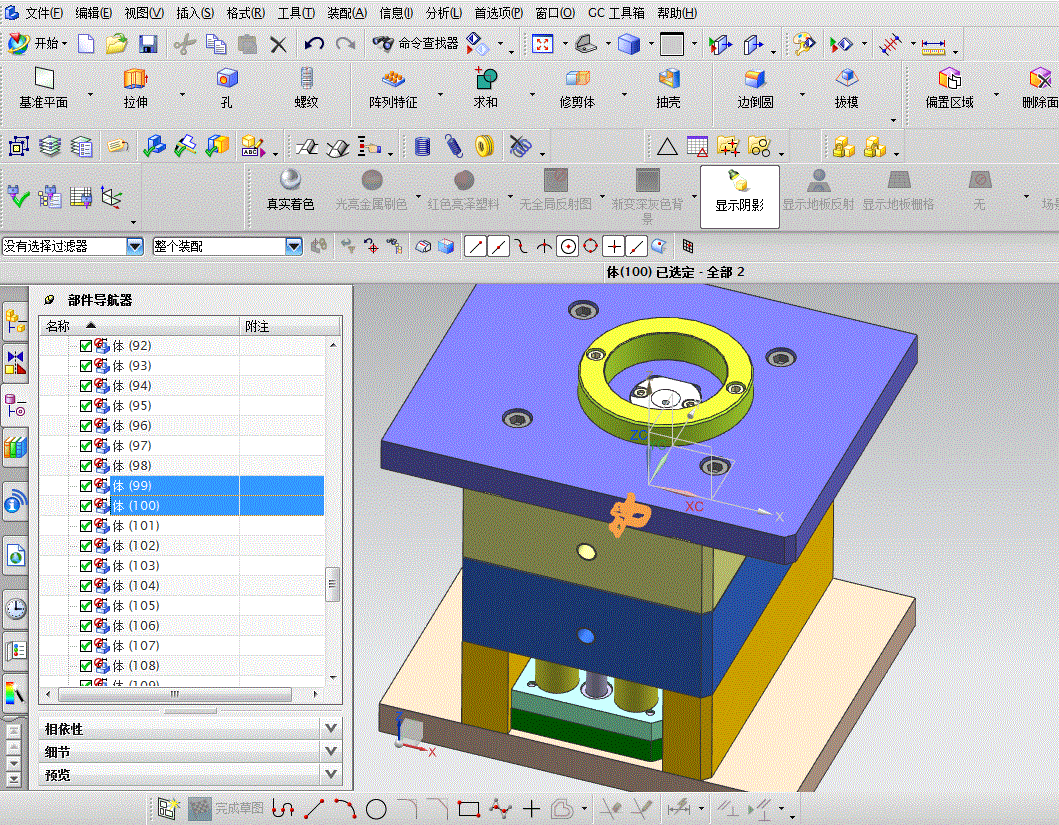Select the 体 (101) row
The width and height of the screenshot is (1059, 825).
click(x=182, y=526)
